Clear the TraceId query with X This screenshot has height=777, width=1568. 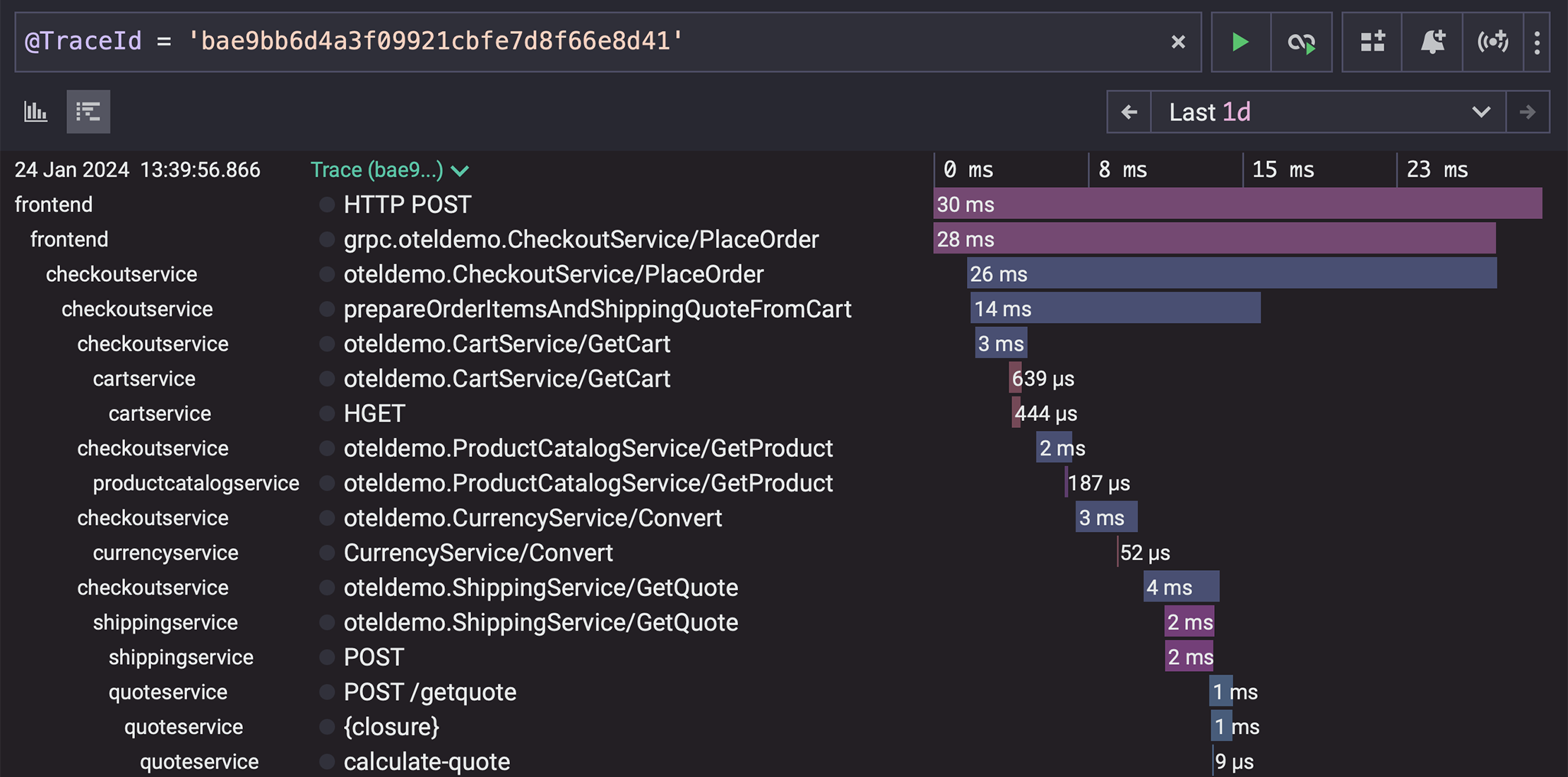(x=1178, y=42)
